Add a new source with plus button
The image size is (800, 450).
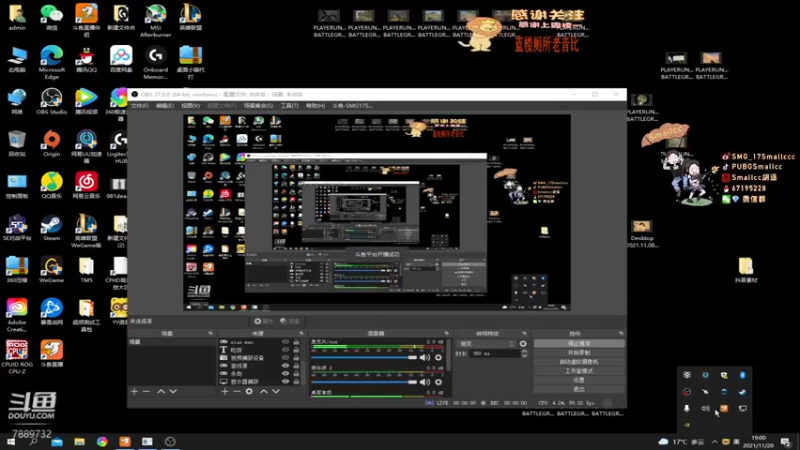(224, 391)
